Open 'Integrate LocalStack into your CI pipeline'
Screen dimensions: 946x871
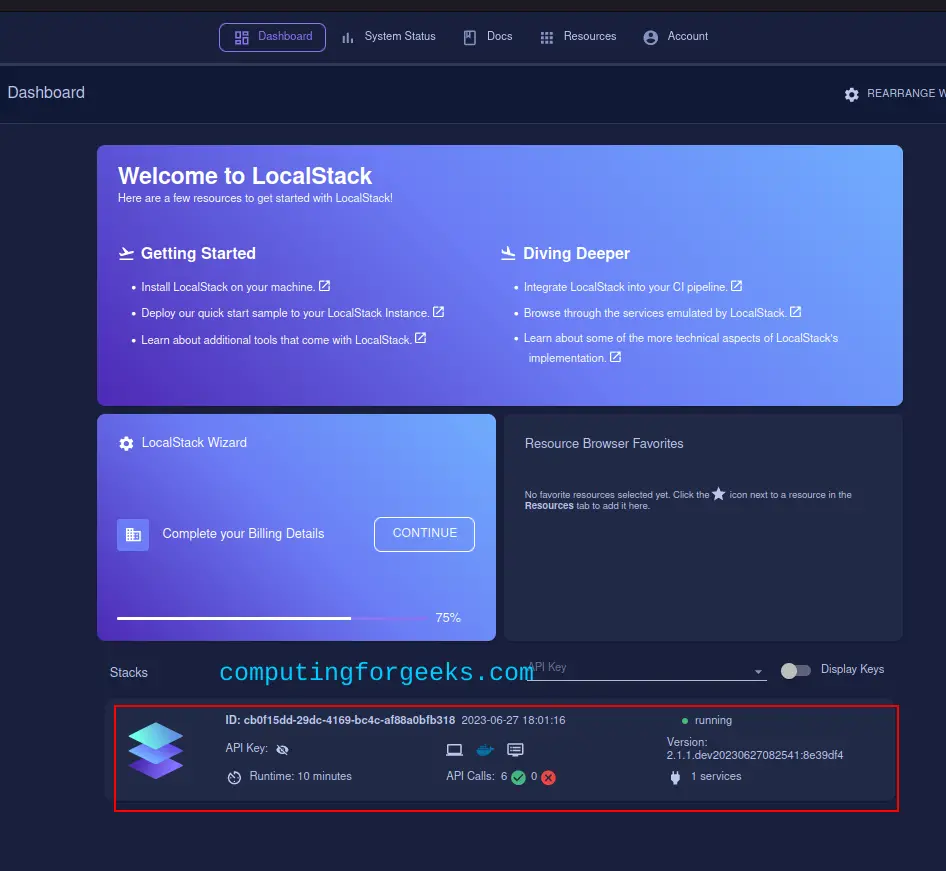coord(625,287)
